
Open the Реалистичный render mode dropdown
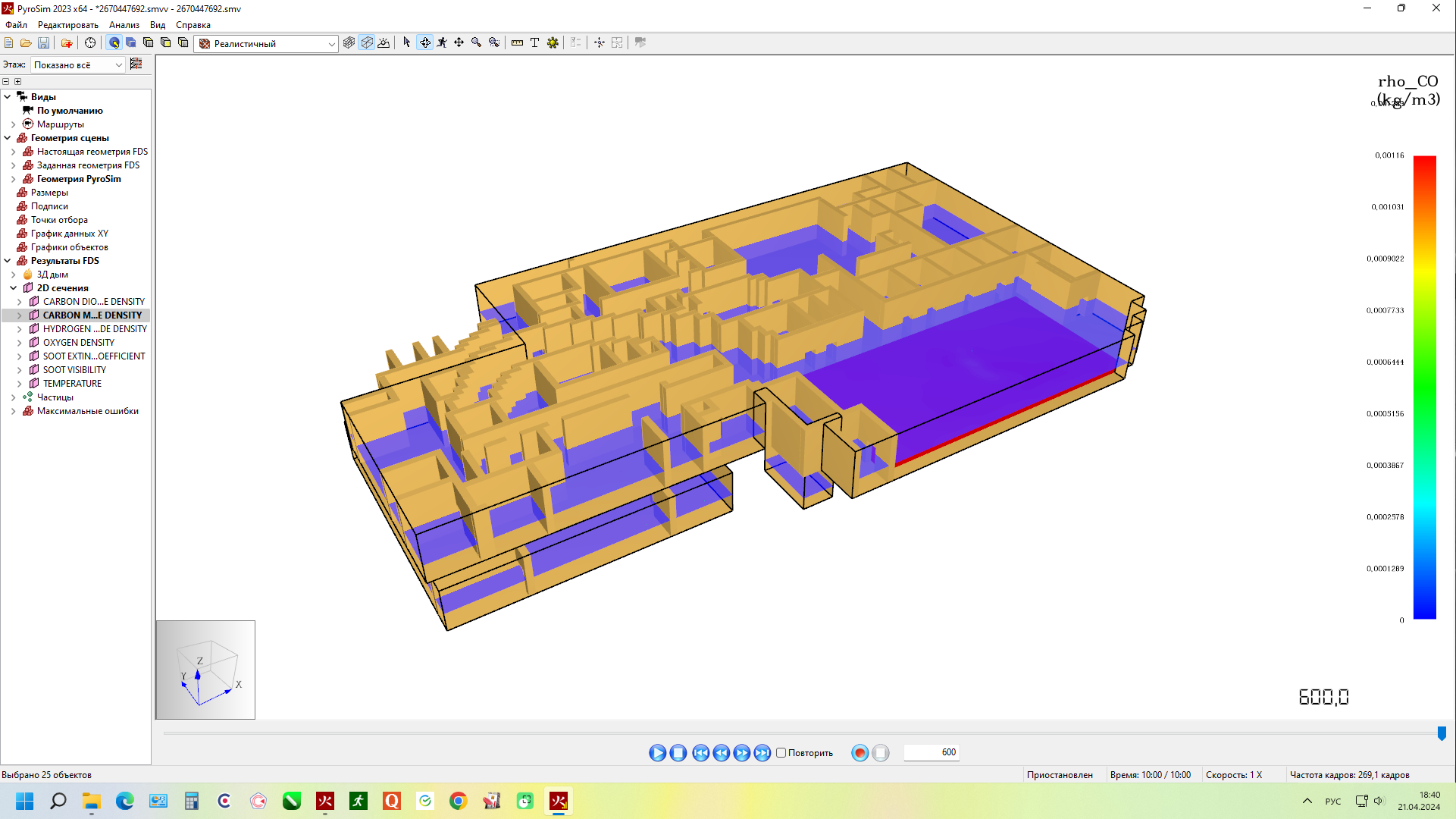tap(266, 44)
